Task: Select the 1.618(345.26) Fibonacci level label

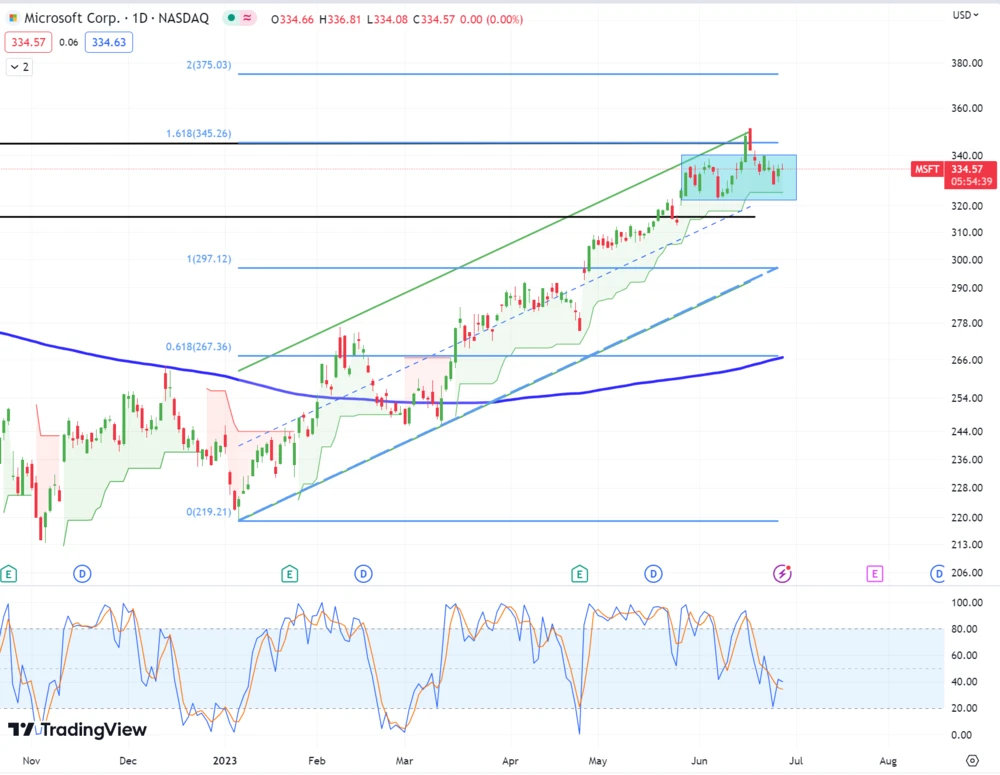Action: [x=198, y=133]
